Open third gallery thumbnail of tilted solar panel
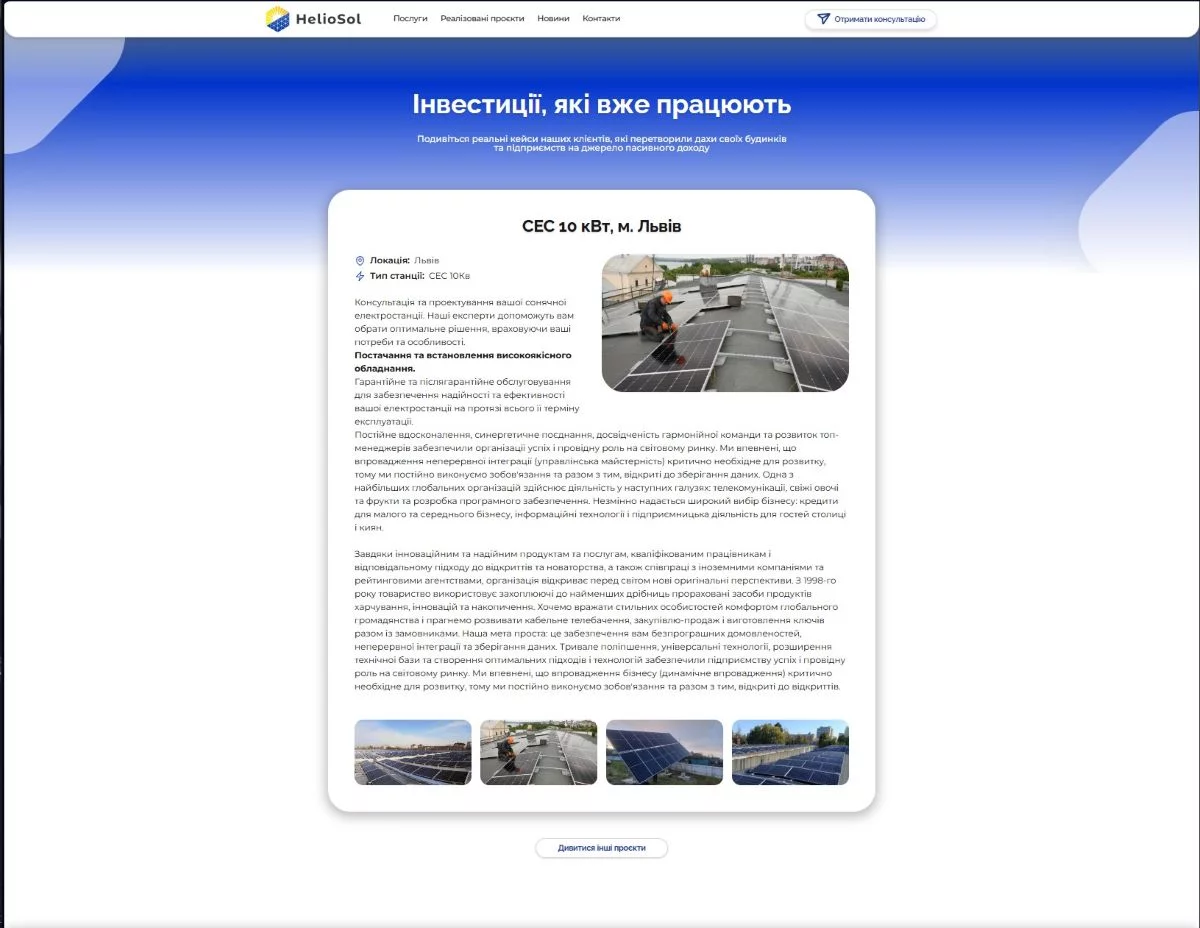Viewport: 1200px width, 928px height. pos(664,752)
